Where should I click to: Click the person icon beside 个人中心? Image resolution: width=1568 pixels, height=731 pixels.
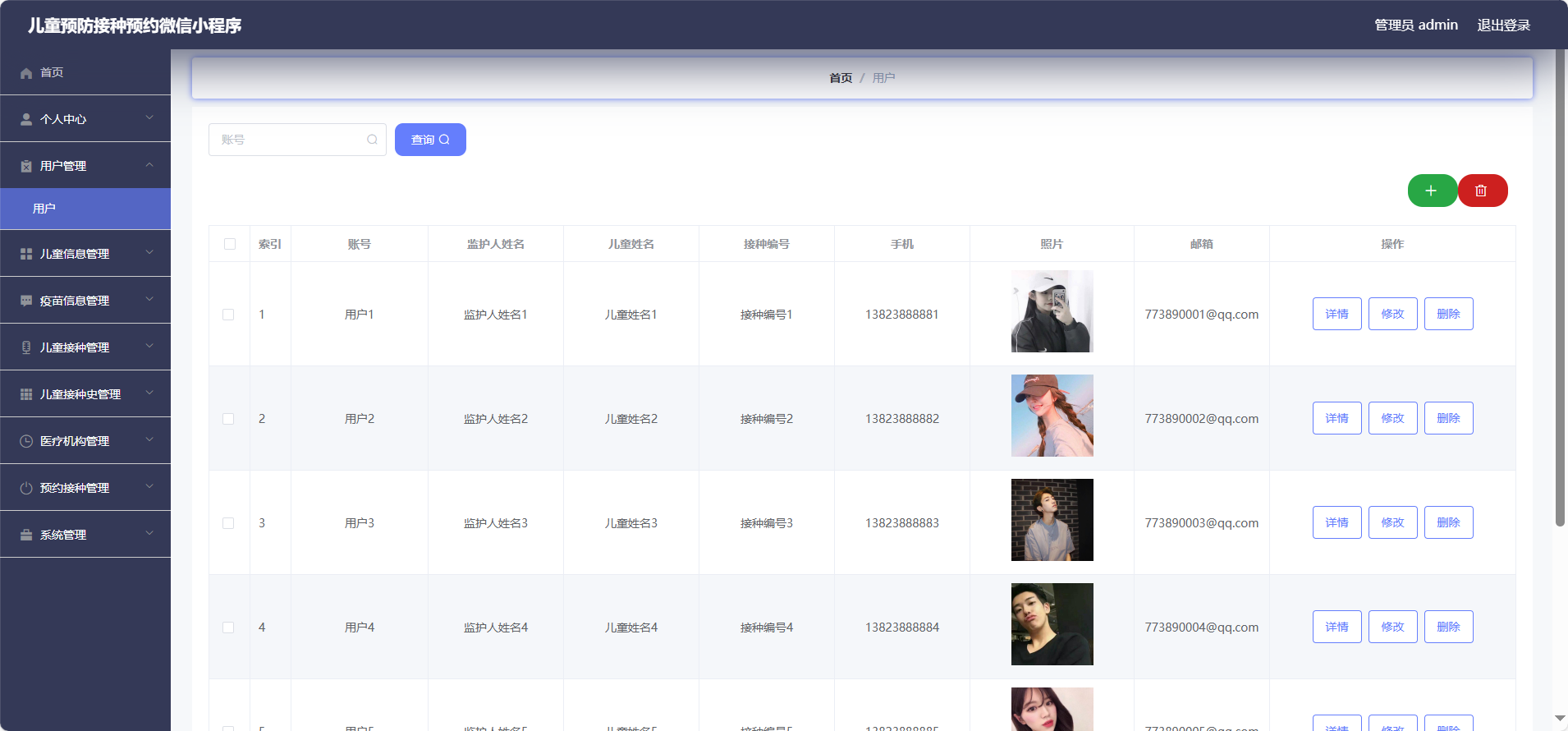click(x=26, y=120)
